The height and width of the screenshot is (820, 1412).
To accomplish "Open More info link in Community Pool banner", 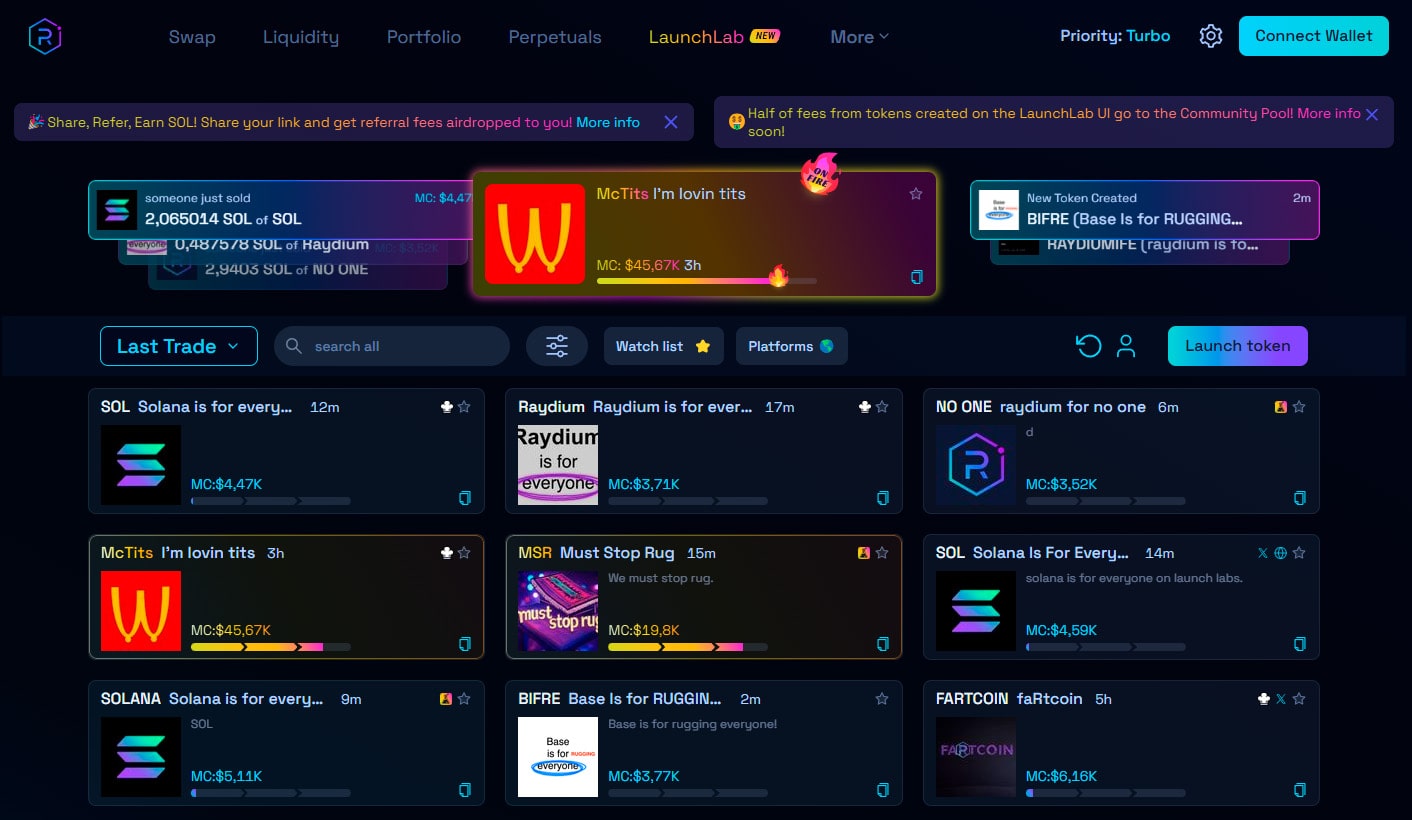I will coord(1329,114).
